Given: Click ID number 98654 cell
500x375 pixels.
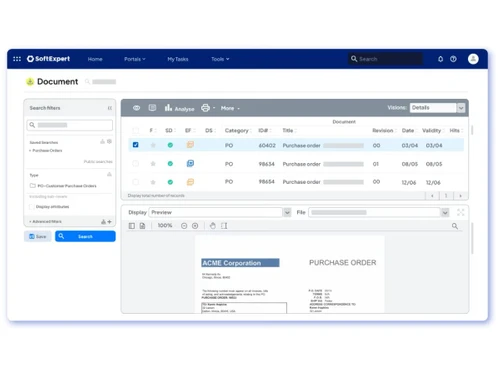Looking at the screenshot, I should click(267, 182).
